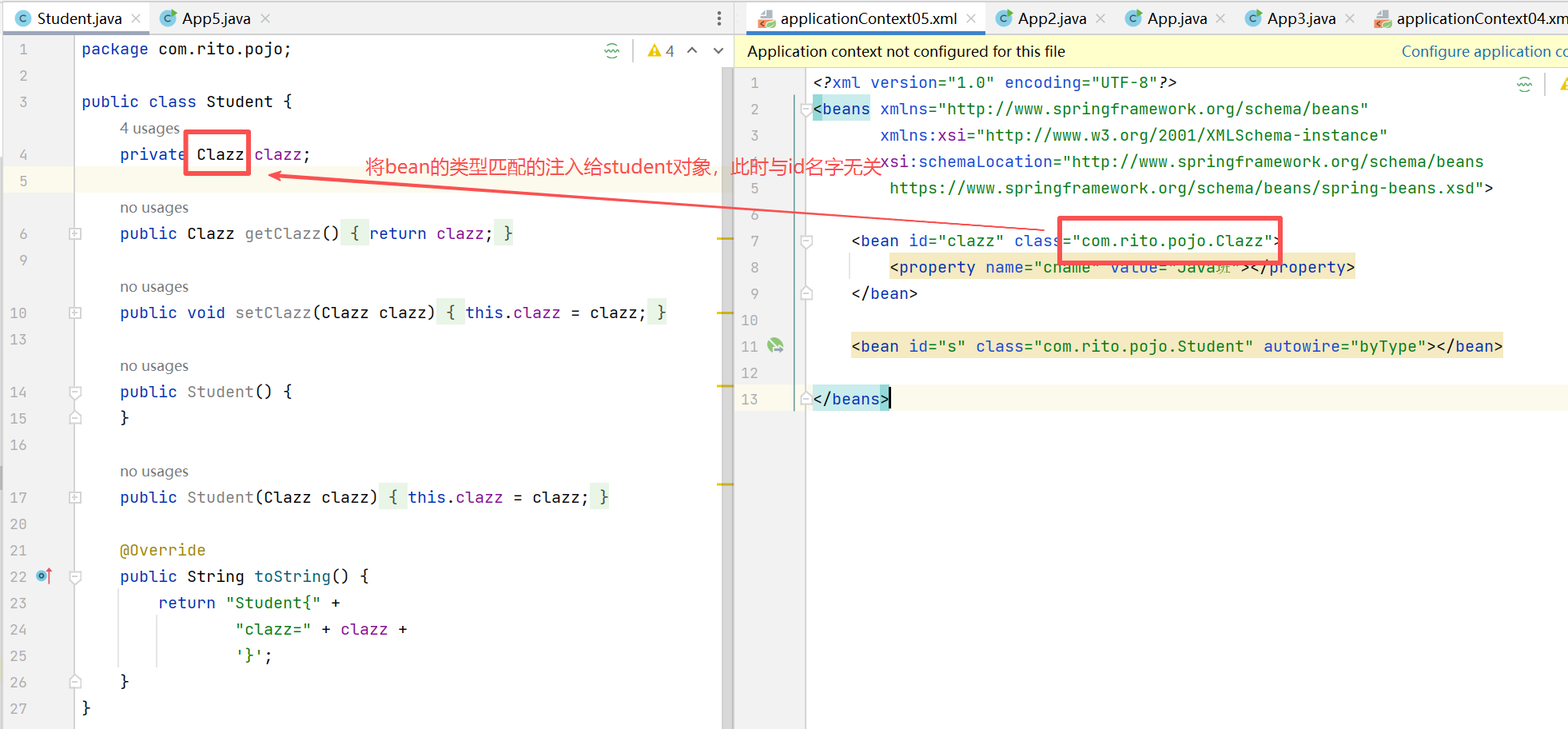Viewport: 1568px width, 729px height.
Task: Click 'no usages' hint above getClazz
Action: coord(154,207)
